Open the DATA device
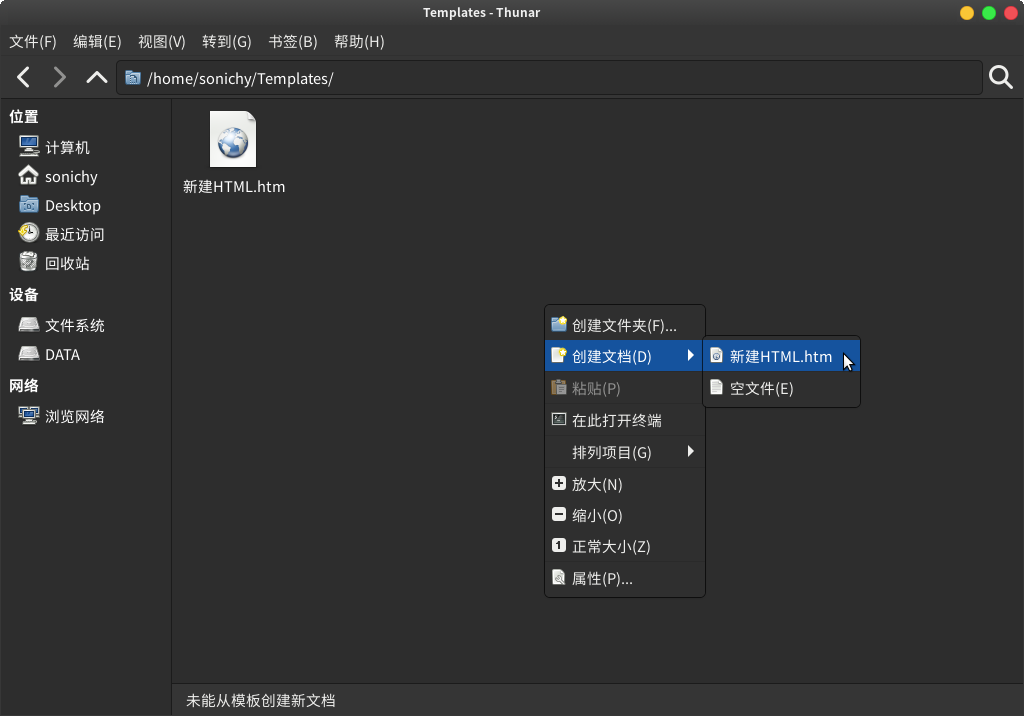1024x716 pixels. pos(61,354)
